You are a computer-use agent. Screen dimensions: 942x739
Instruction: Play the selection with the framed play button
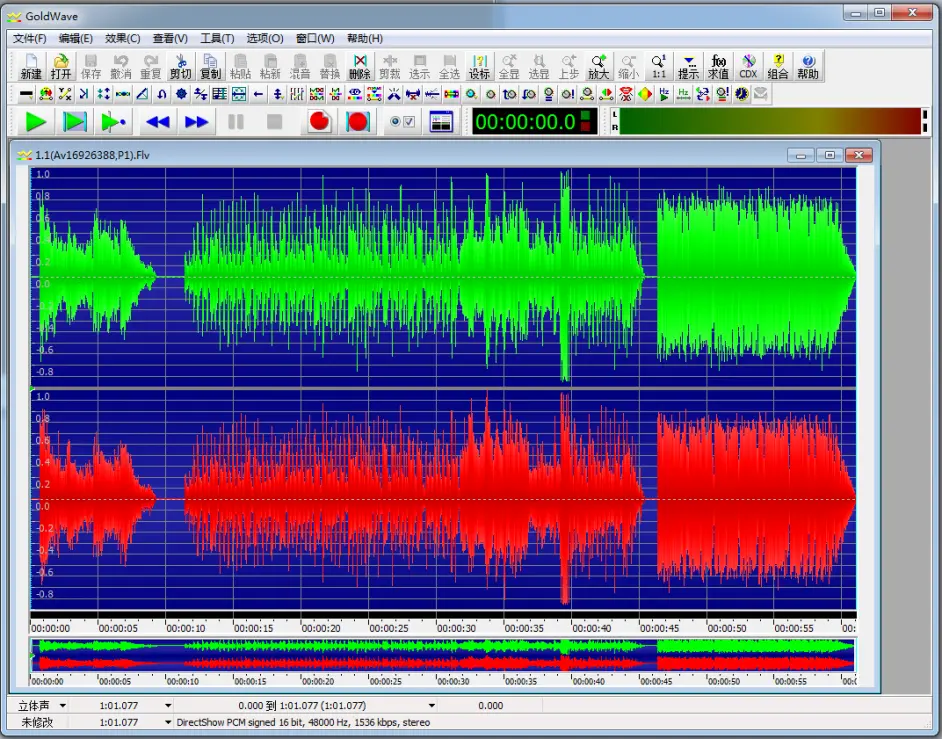(74, 122)
